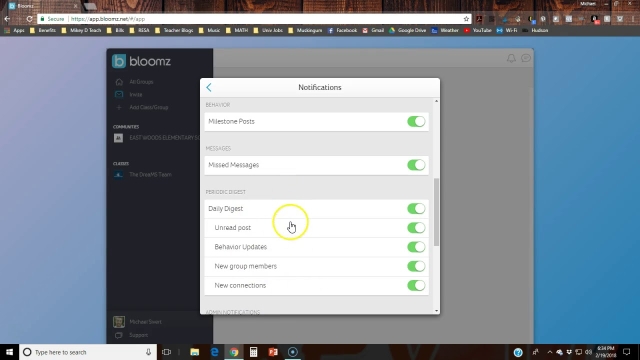
Task: Open the Google Drive bookmark
Action: point(408,30)
